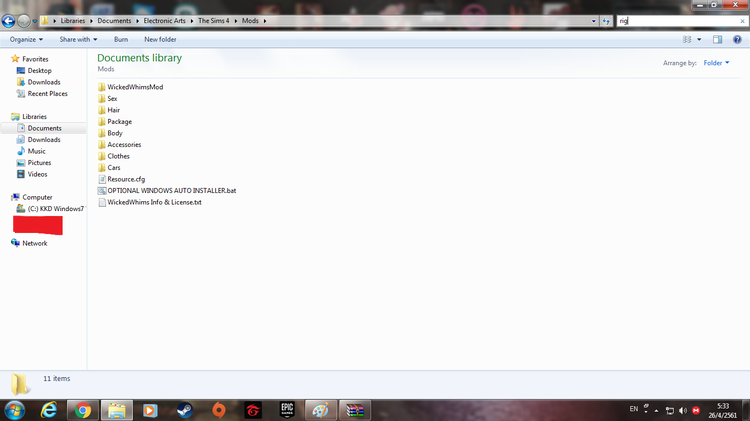The width and height of the screenshot is (750, 421).
Task: Select the Body folder
Action: point(115,133)
